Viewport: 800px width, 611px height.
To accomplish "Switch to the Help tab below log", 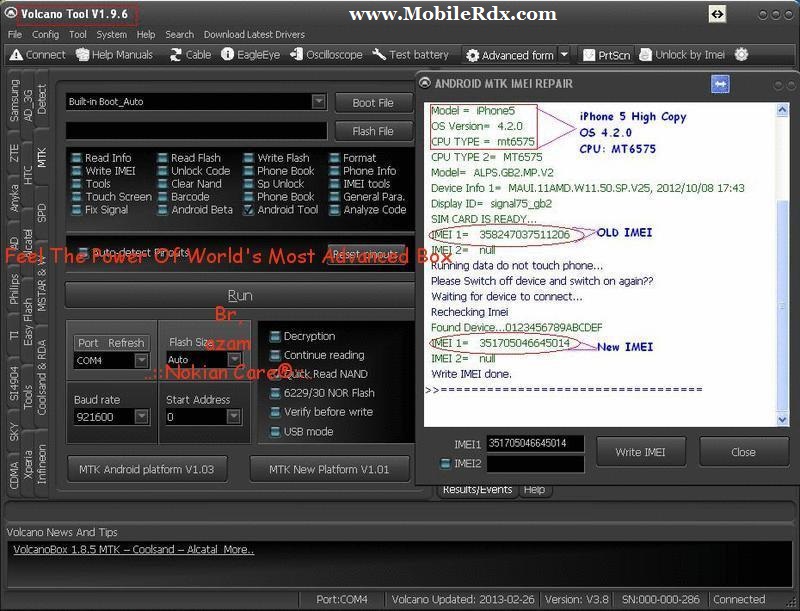I will 534,490.
